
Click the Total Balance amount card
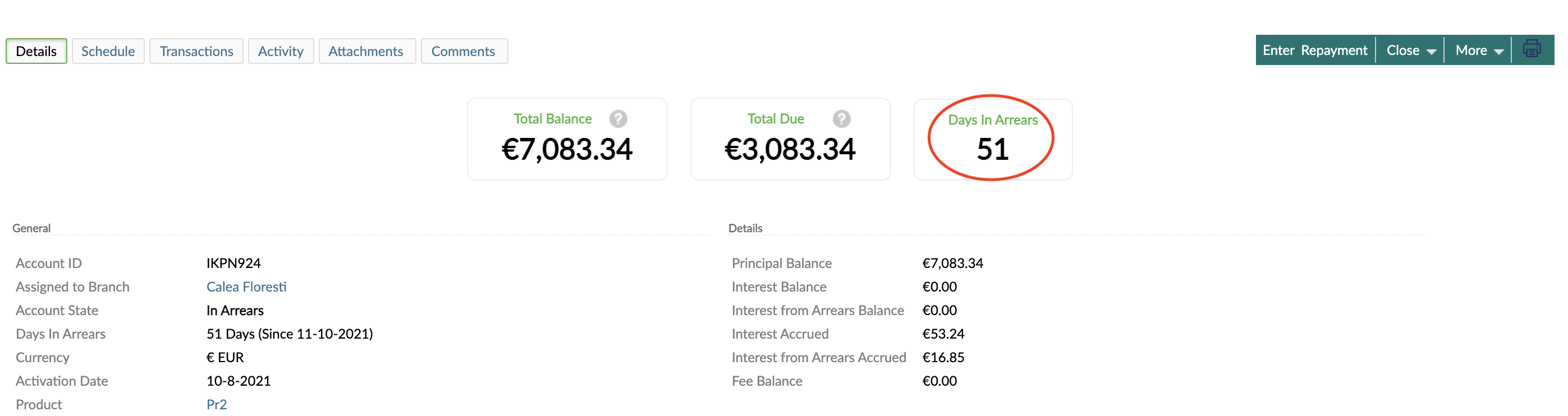[567, 139]
